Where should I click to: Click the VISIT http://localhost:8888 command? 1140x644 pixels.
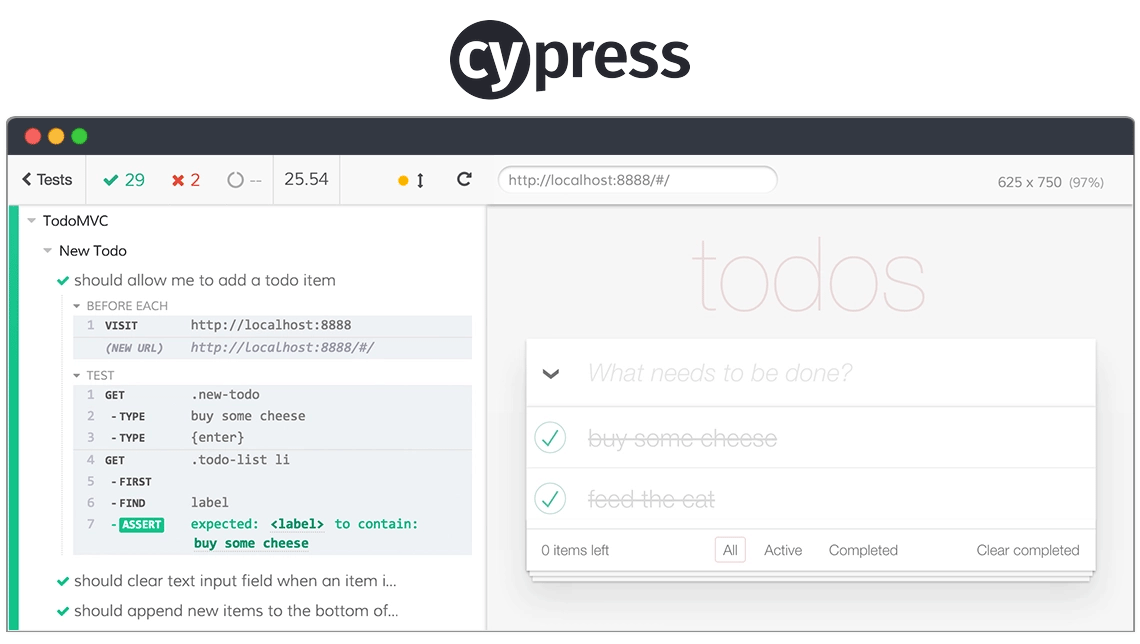(x=273, y=326)
